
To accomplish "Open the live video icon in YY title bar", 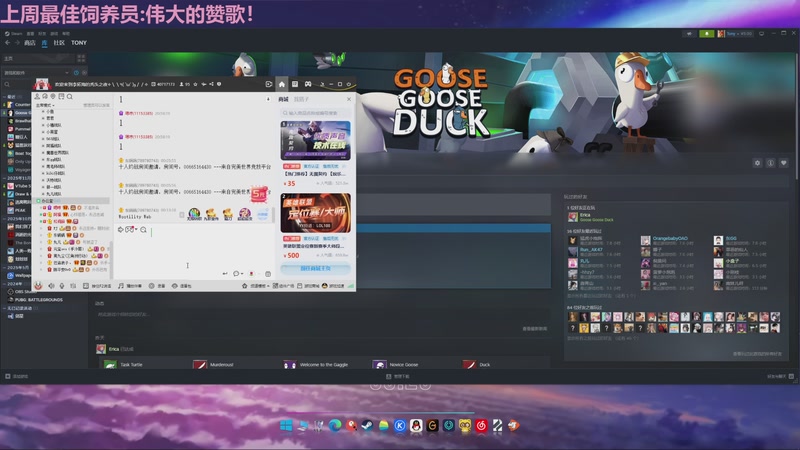I will click(x=269, y=84).
